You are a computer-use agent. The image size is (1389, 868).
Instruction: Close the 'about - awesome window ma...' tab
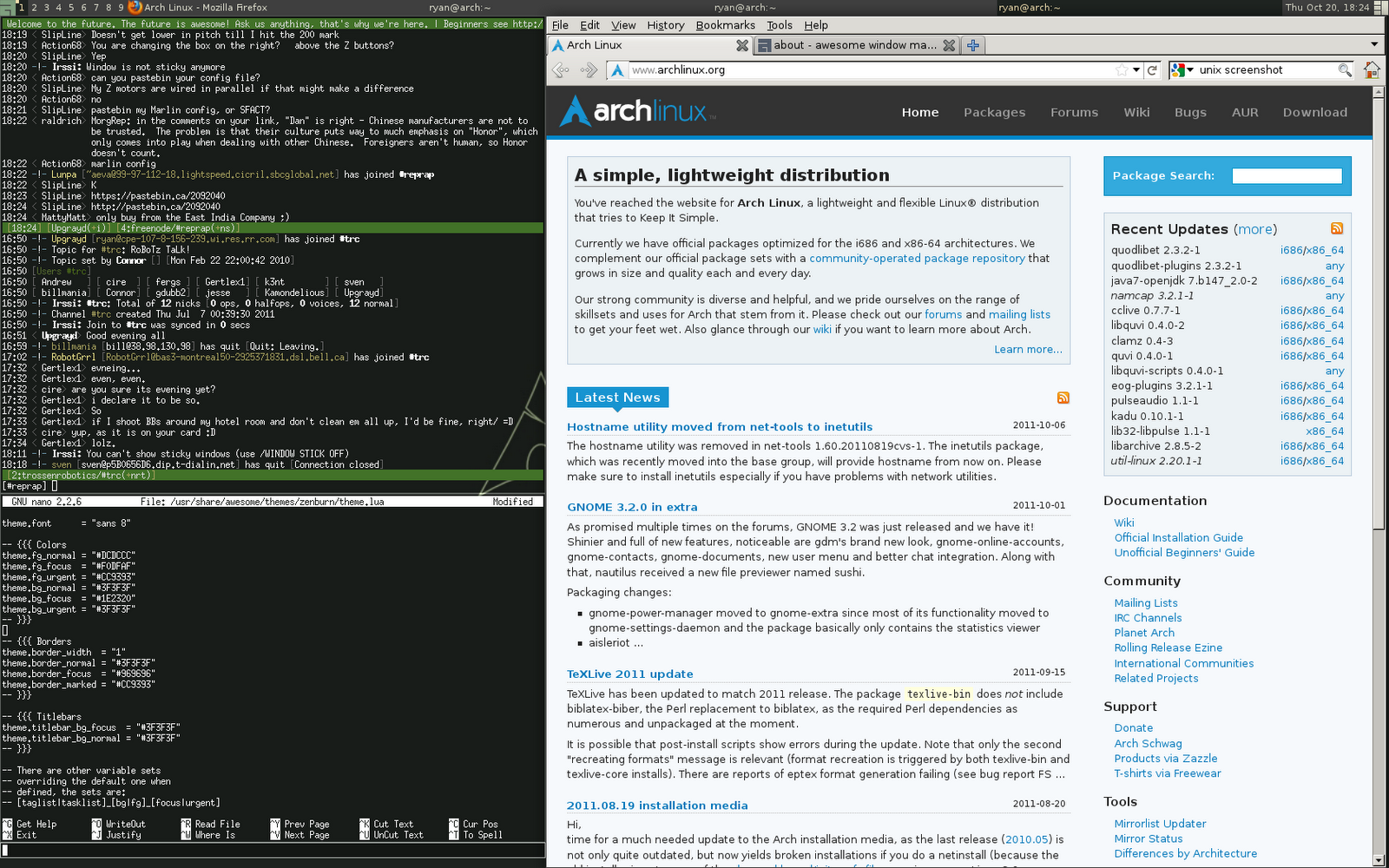click(x=949, y=45)
